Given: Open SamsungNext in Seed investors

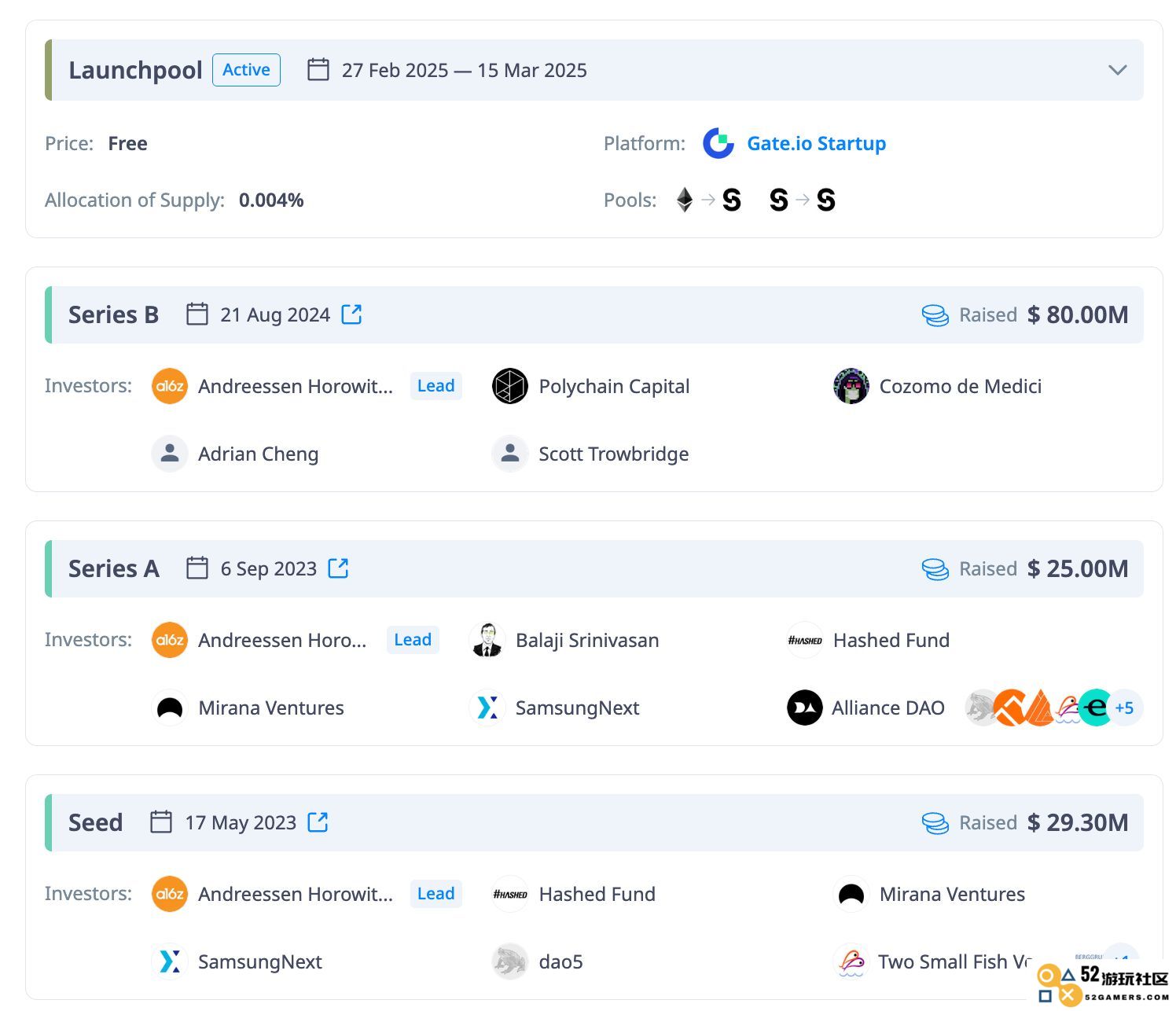Looking at the screenshot, I should pos(259,961).
